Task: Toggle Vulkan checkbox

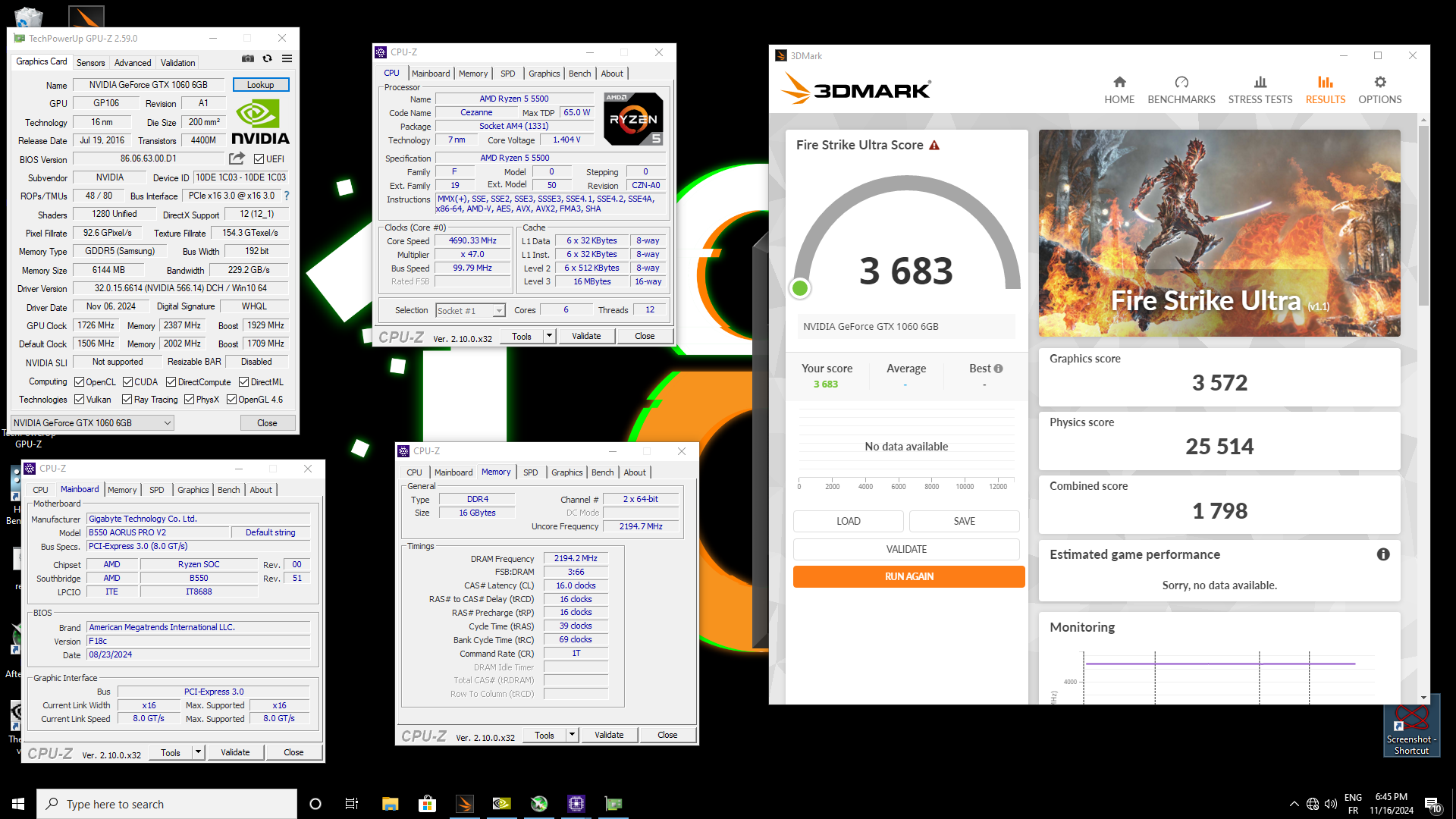Action: pyautogui.click(x=79, y=399)
